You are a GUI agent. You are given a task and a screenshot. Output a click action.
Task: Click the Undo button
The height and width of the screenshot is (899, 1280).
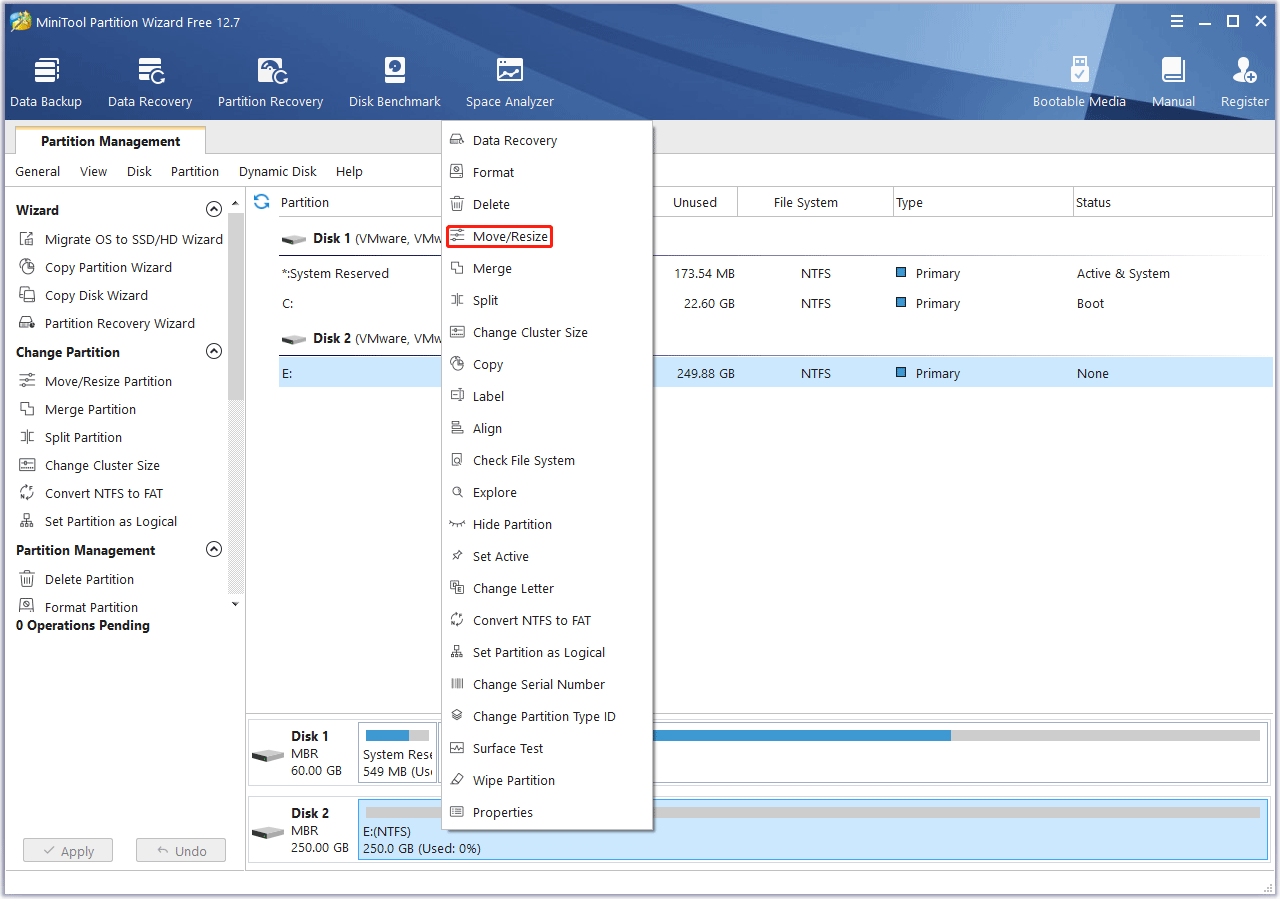(181, 850)
